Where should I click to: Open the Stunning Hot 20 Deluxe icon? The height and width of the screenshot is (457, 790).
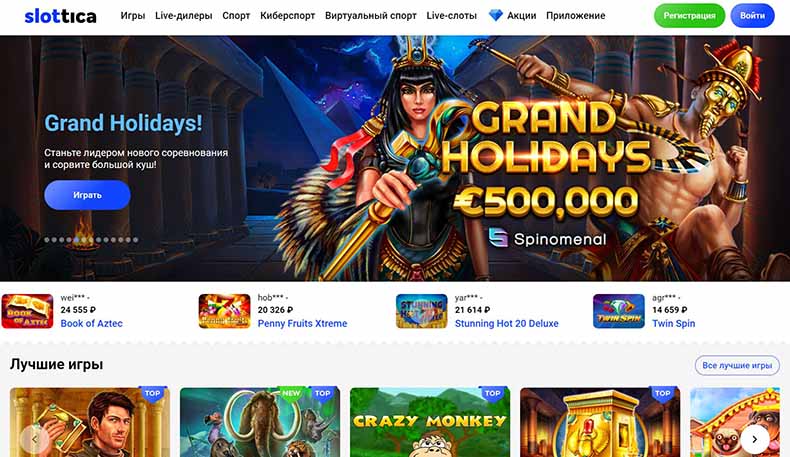pos(422,311)
